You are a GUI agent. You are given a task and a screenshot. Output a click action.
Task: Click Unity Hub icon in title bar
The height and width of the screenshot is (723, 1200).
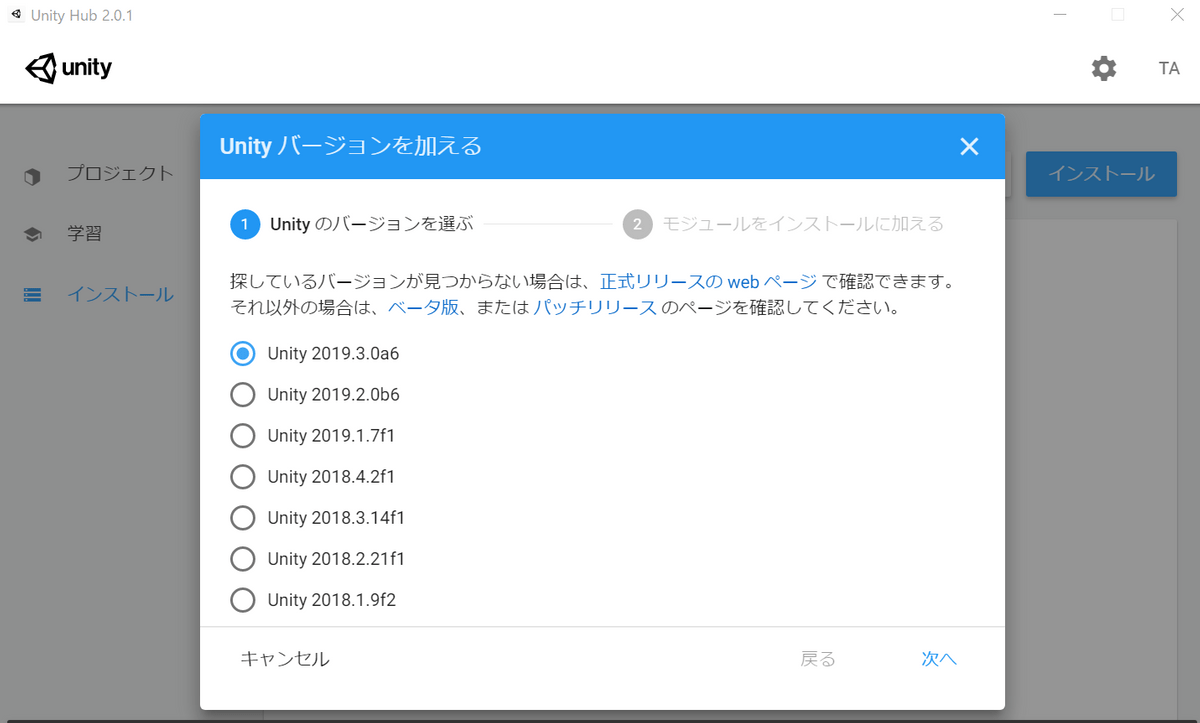pyautogui.click(x=15, y=14)
